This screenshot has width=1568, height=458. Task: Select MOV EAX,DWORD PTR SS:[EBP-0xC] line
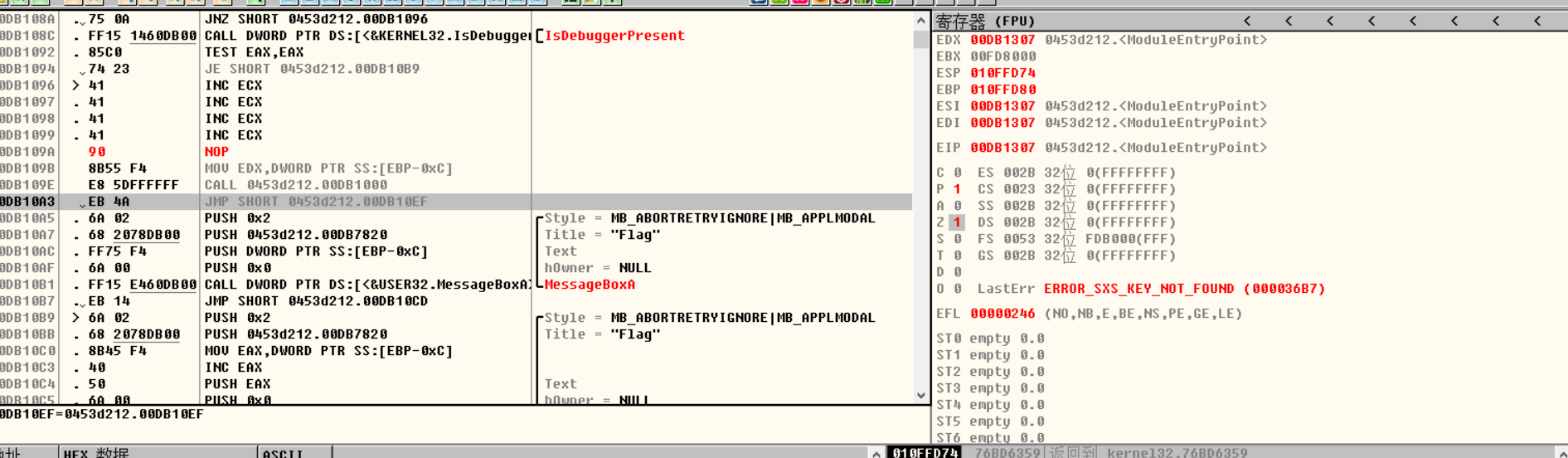328,351
